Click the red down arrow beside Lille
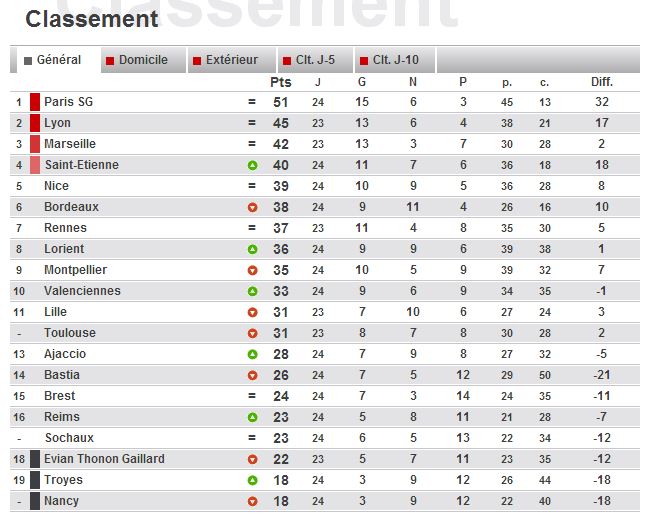The image size is (647, 524). [253, 312]
